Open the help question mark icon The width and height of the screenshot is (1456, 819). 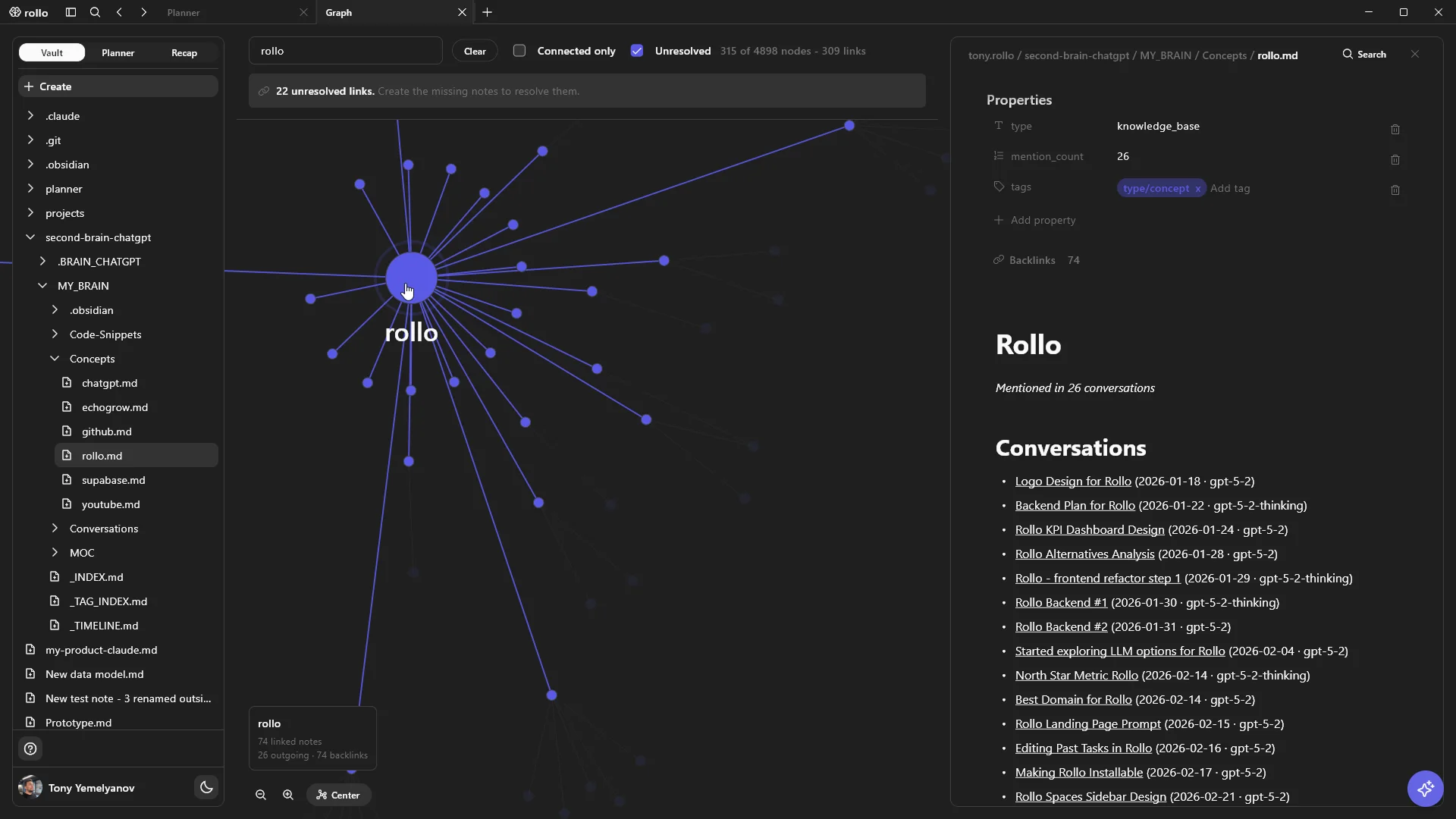(x=30, y=749)
